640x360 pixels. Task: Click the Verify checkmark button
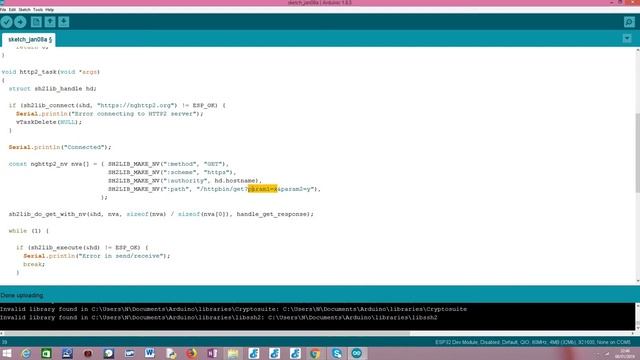point(7,22)
